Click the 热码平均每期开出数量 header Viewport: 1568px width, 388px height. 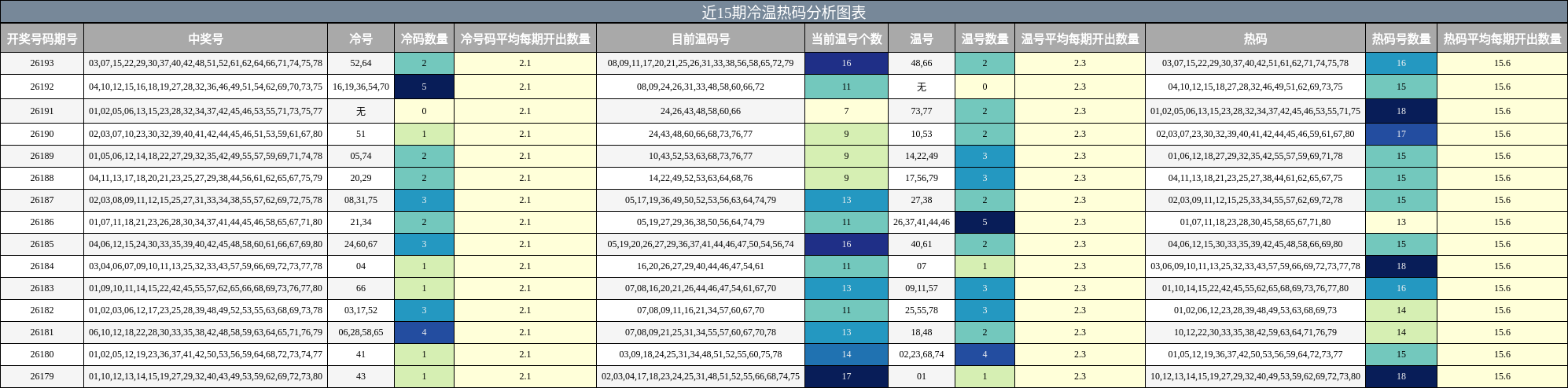coord(1502,39)
